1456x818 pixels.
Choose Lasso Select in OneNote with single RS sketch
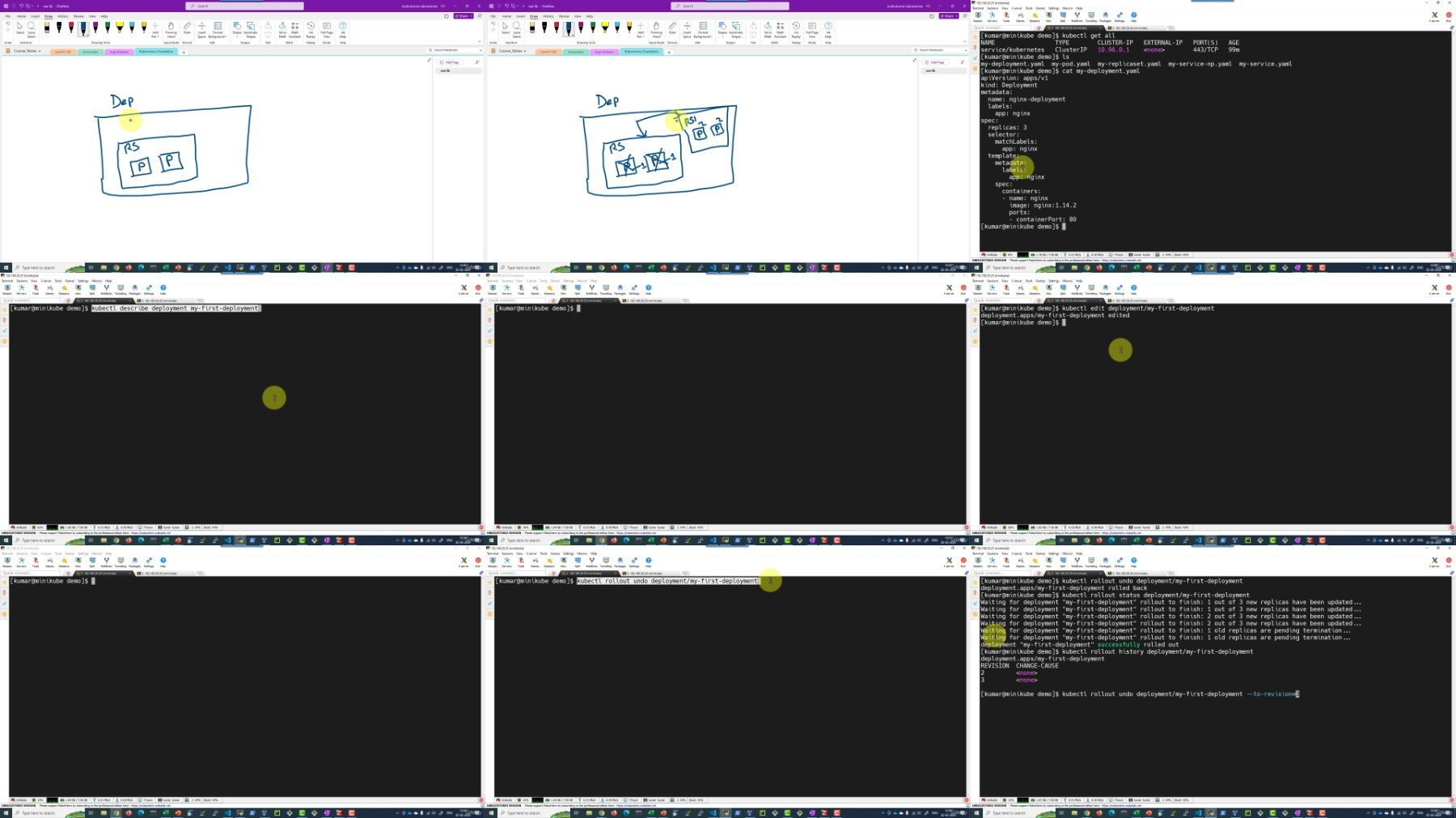[x=32, y=31]
